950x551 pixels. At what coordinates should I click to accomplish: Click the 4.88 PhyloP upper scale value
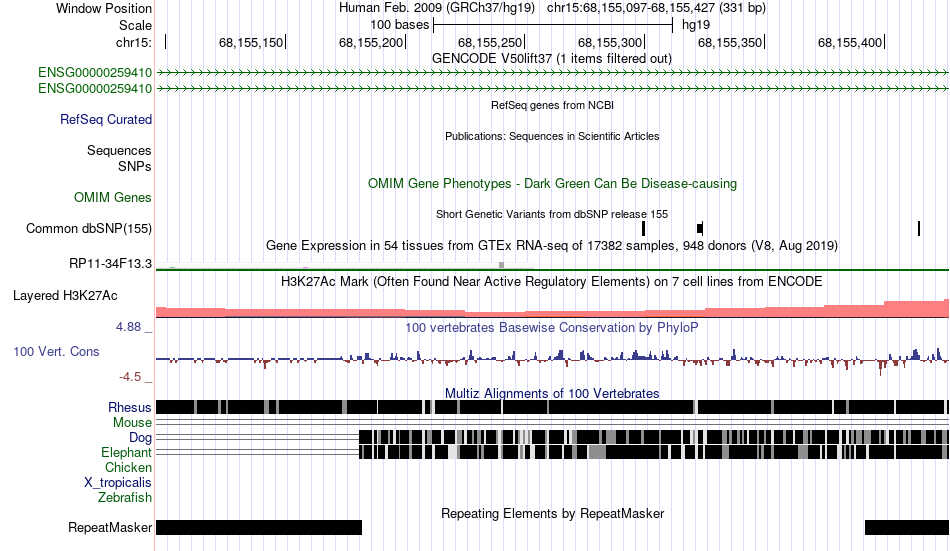pos(128,327)
